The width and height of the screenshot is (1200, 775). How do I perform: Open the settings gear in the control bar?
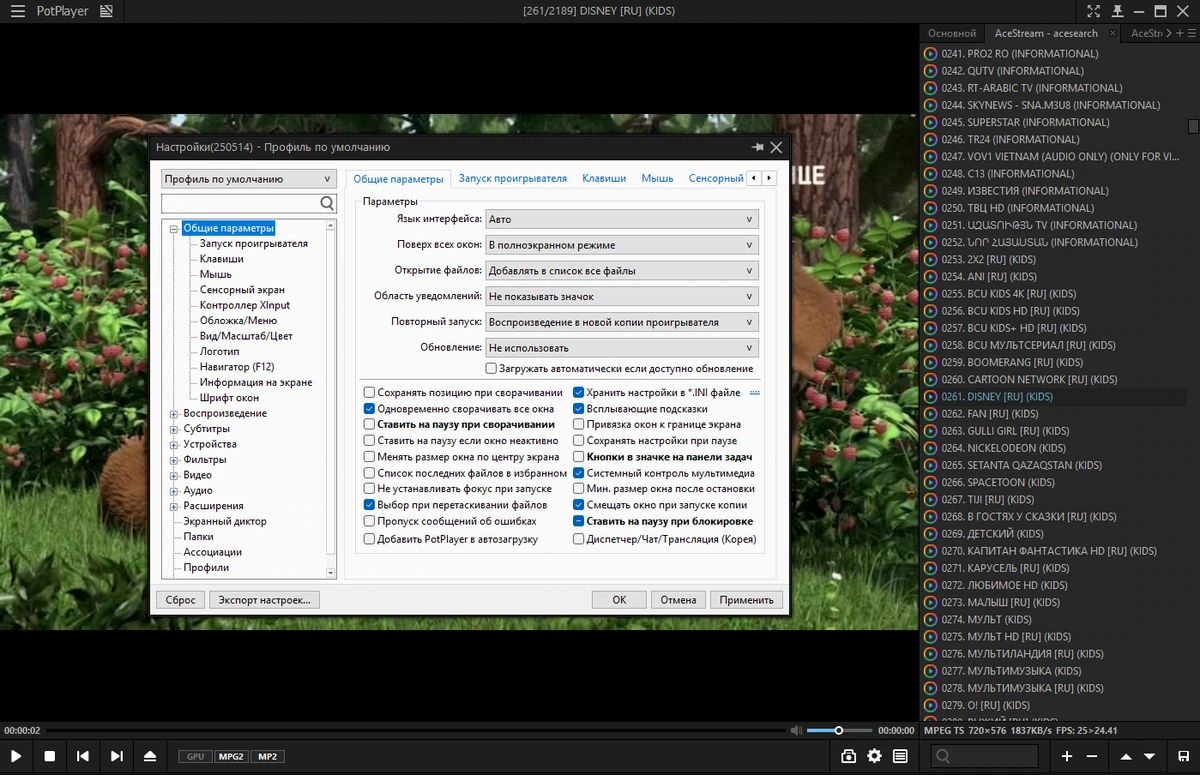(x=875, y=756)
